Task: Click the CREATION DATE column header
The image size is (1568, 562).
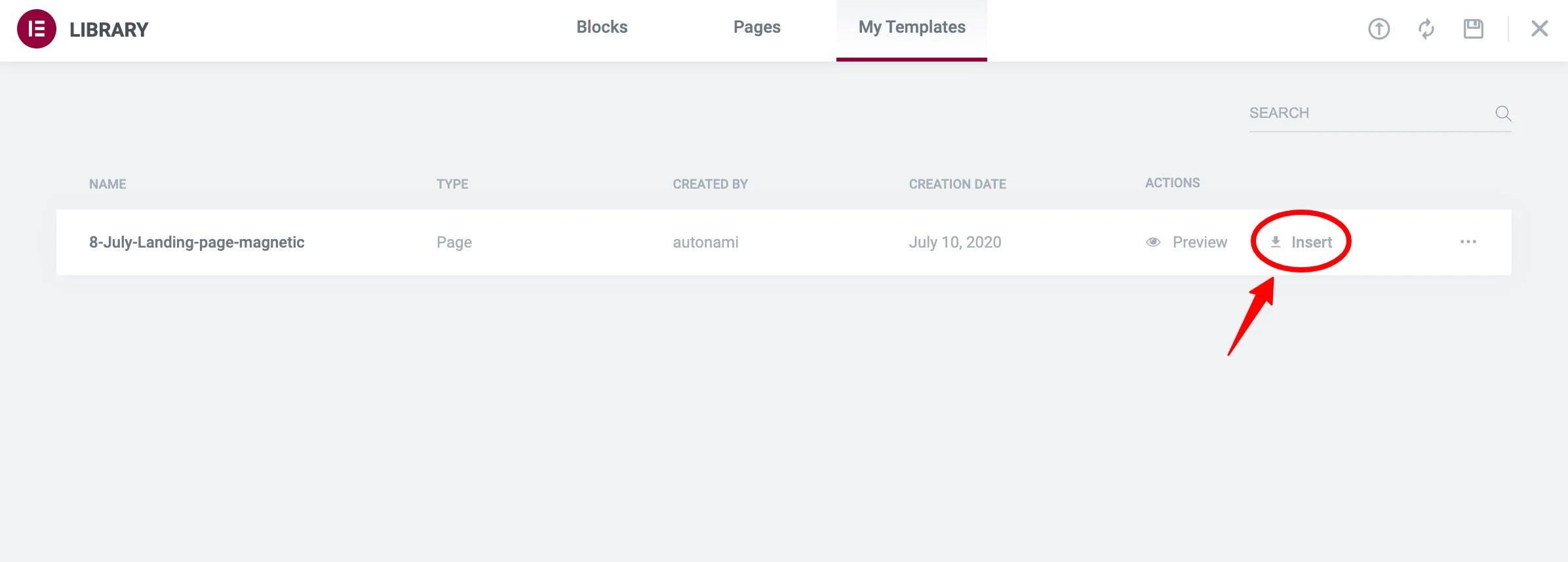Action: coord(957,184)
